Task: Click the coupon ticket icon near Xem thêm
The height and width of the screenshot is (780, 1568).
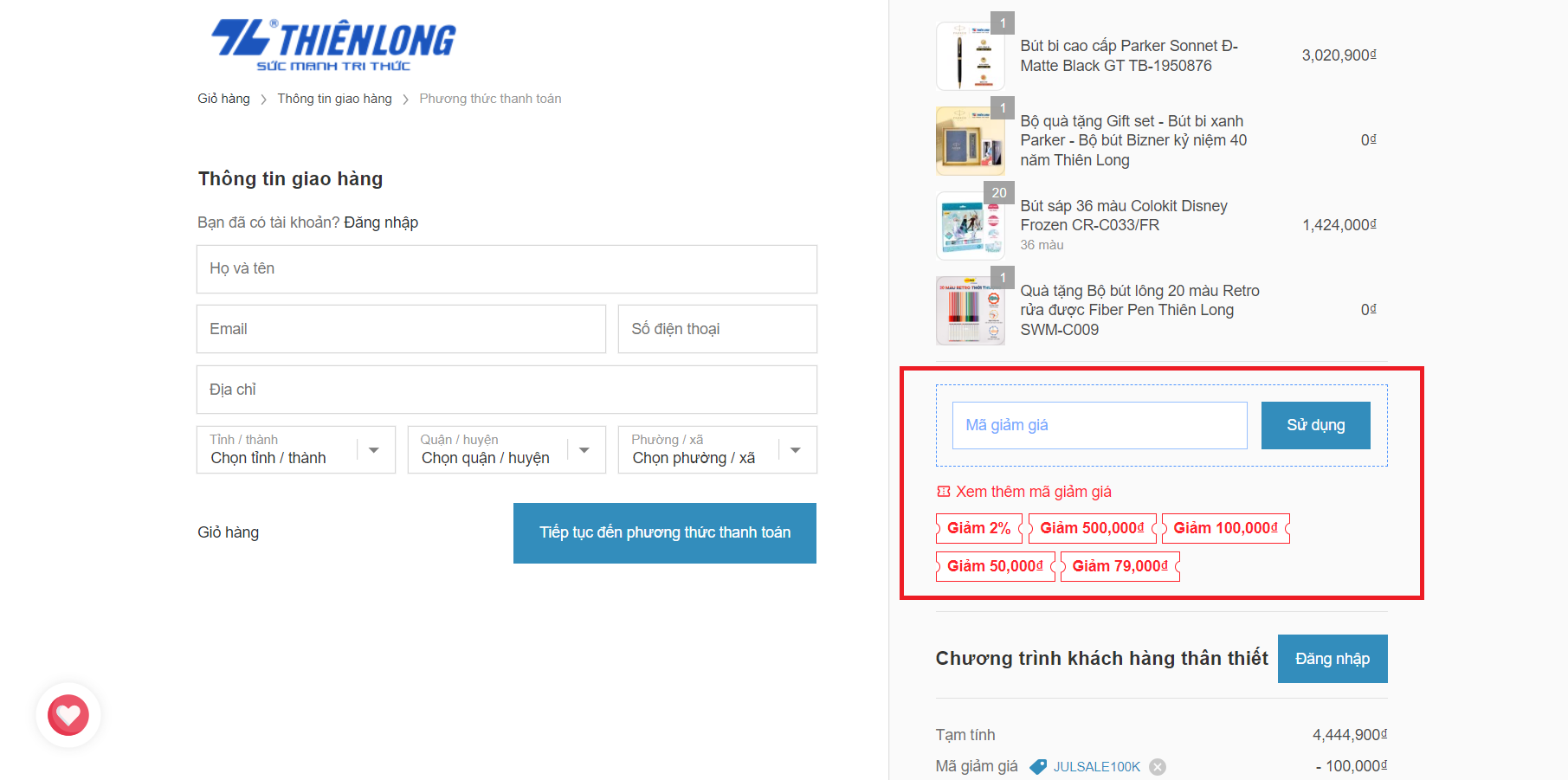Action: [944, 492]
